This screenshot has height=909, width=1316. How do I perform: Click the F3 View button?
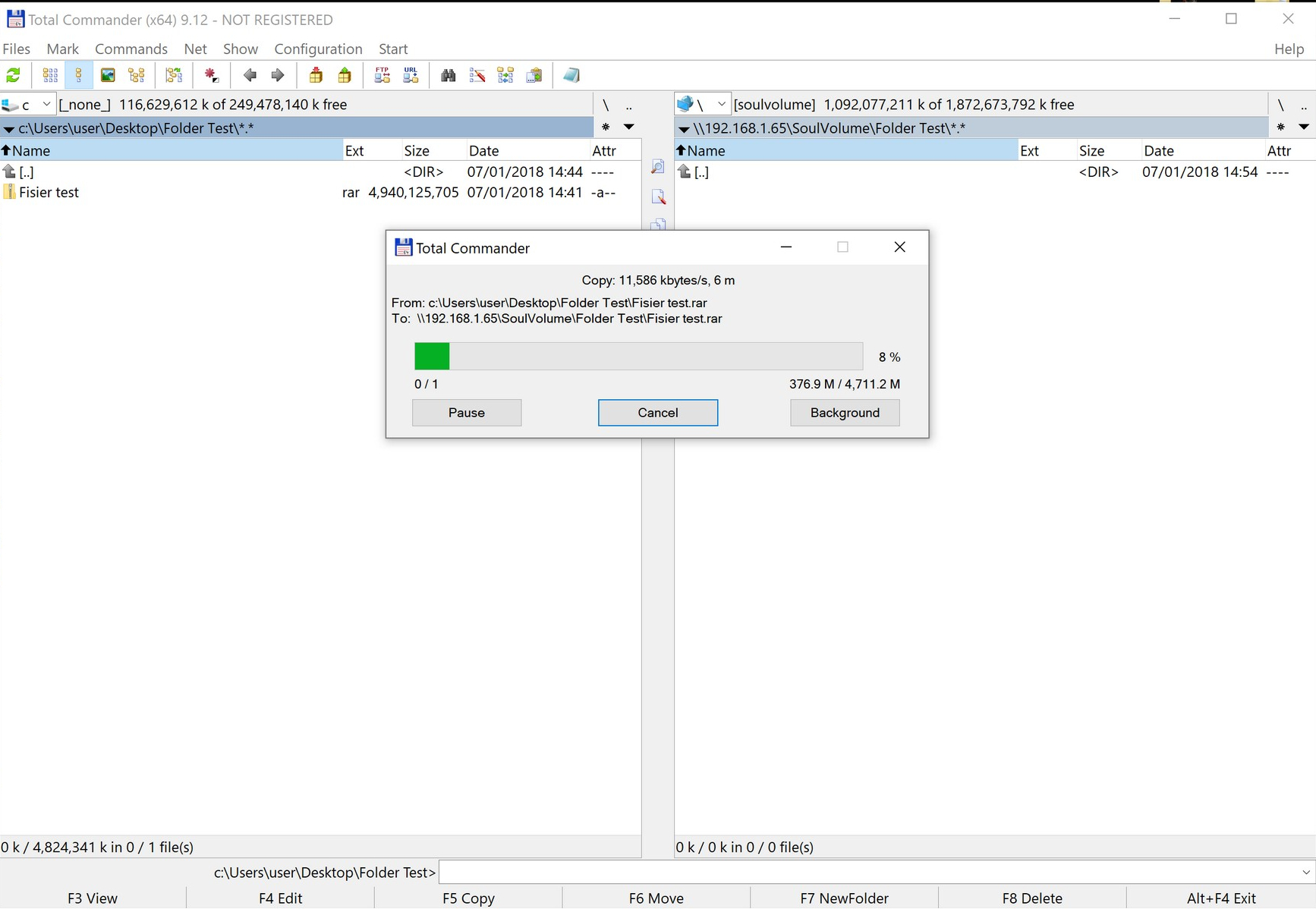click(93, 898)
